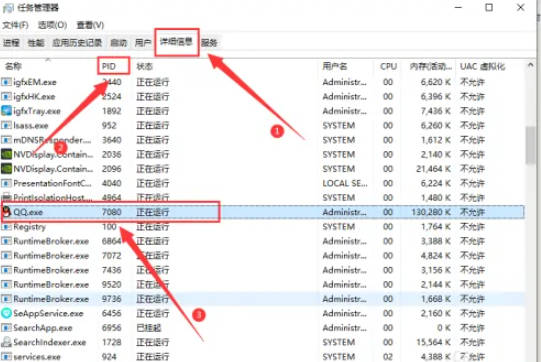541x362 pixels.
Task: Click memory value 7,436 K
Action: click(435, 111)
